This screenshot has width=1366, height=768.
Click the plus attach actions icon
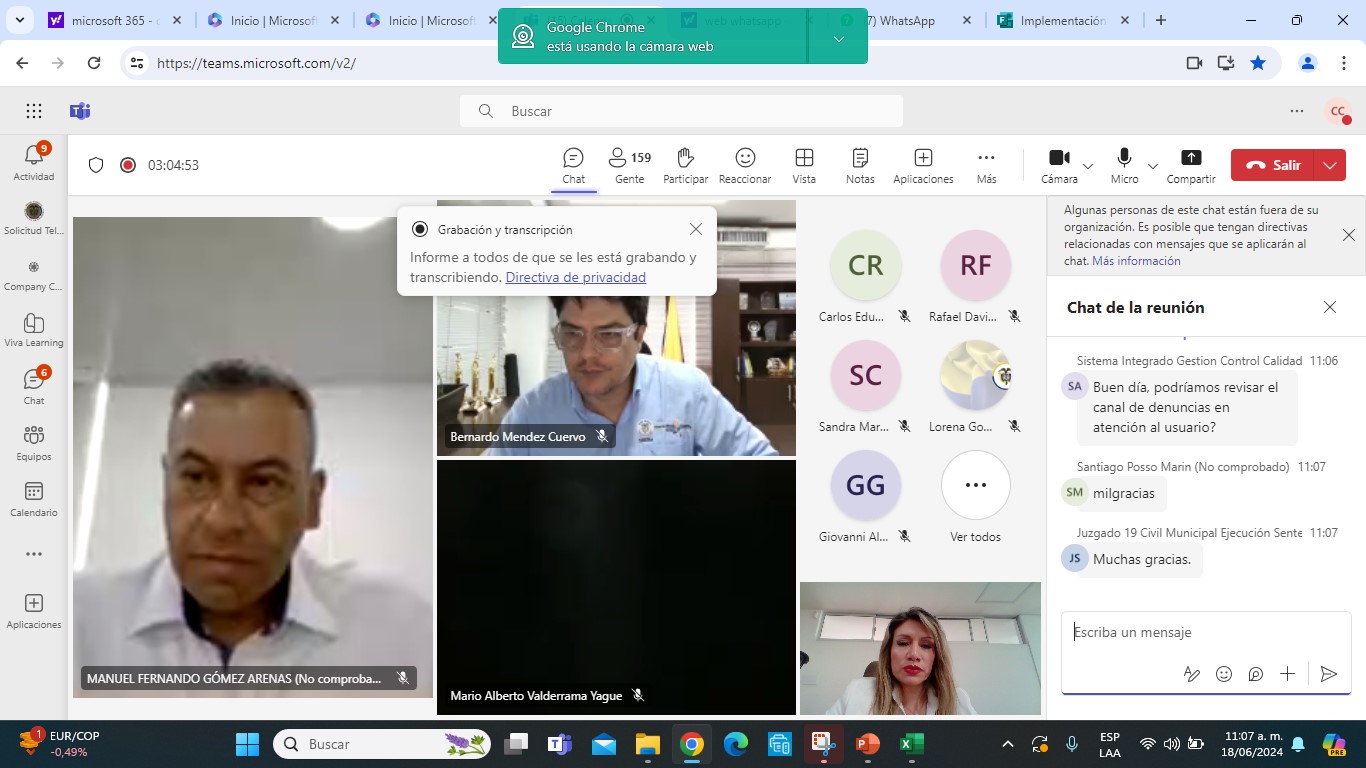[x=1288, y=674]
